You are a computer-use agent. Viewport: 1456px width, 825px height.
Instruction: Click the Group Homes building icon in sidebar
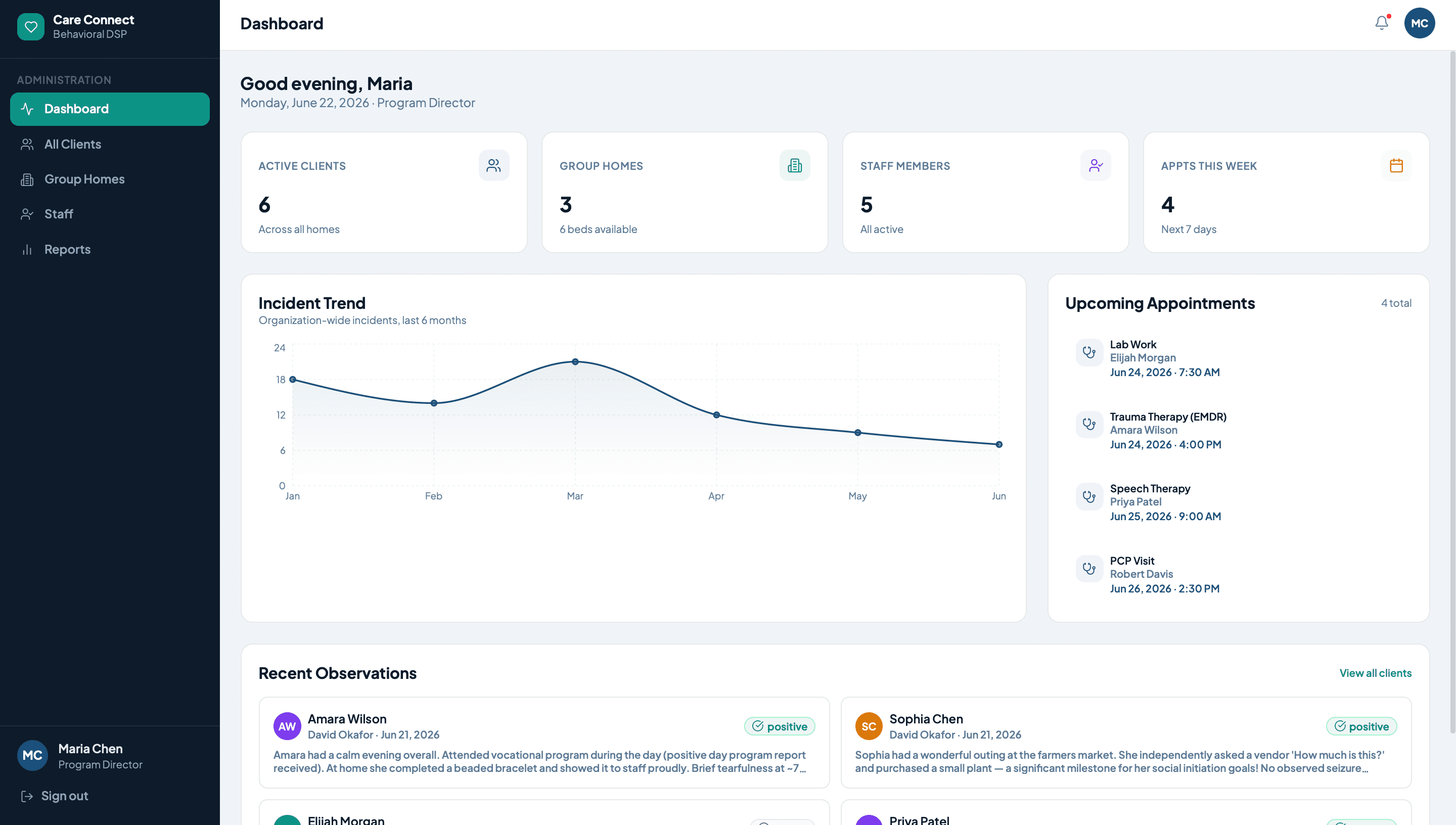pos(27,179)
